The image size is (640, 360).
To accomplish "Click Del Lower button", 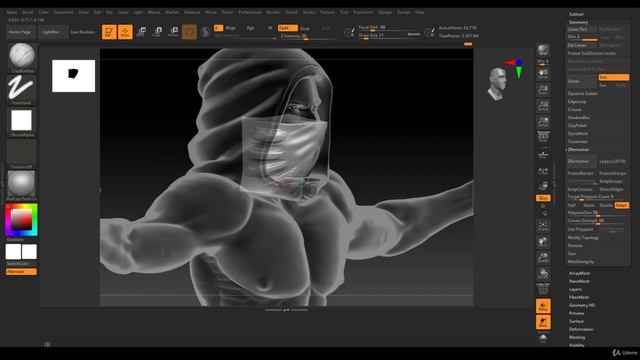I will (x=582, y=45).
